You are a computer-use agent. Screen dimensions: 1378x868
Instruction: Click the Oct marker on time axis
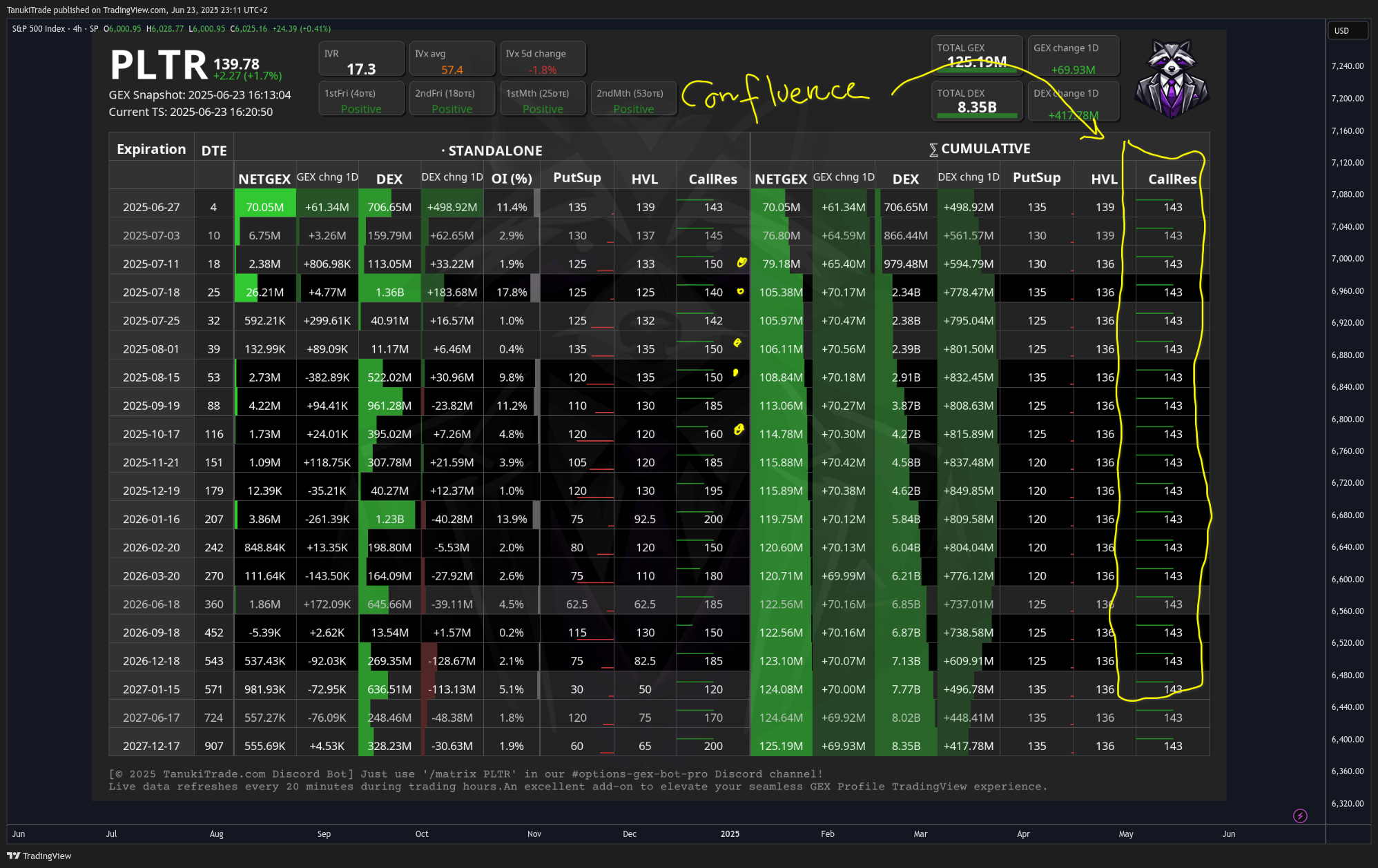click(422, 834)
